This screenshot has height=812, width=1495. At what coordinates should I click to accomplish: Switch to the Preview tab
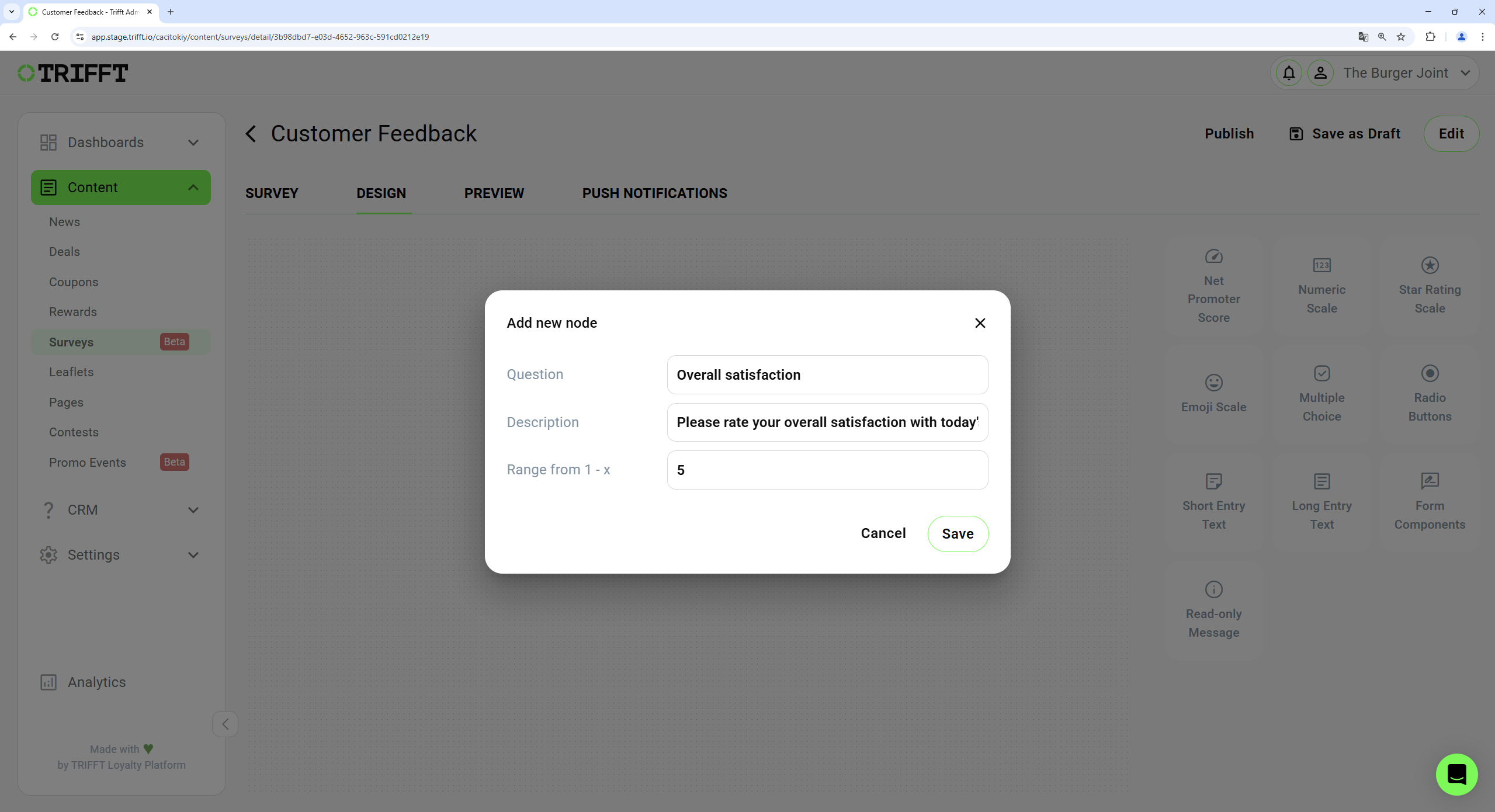coord(494,193)
